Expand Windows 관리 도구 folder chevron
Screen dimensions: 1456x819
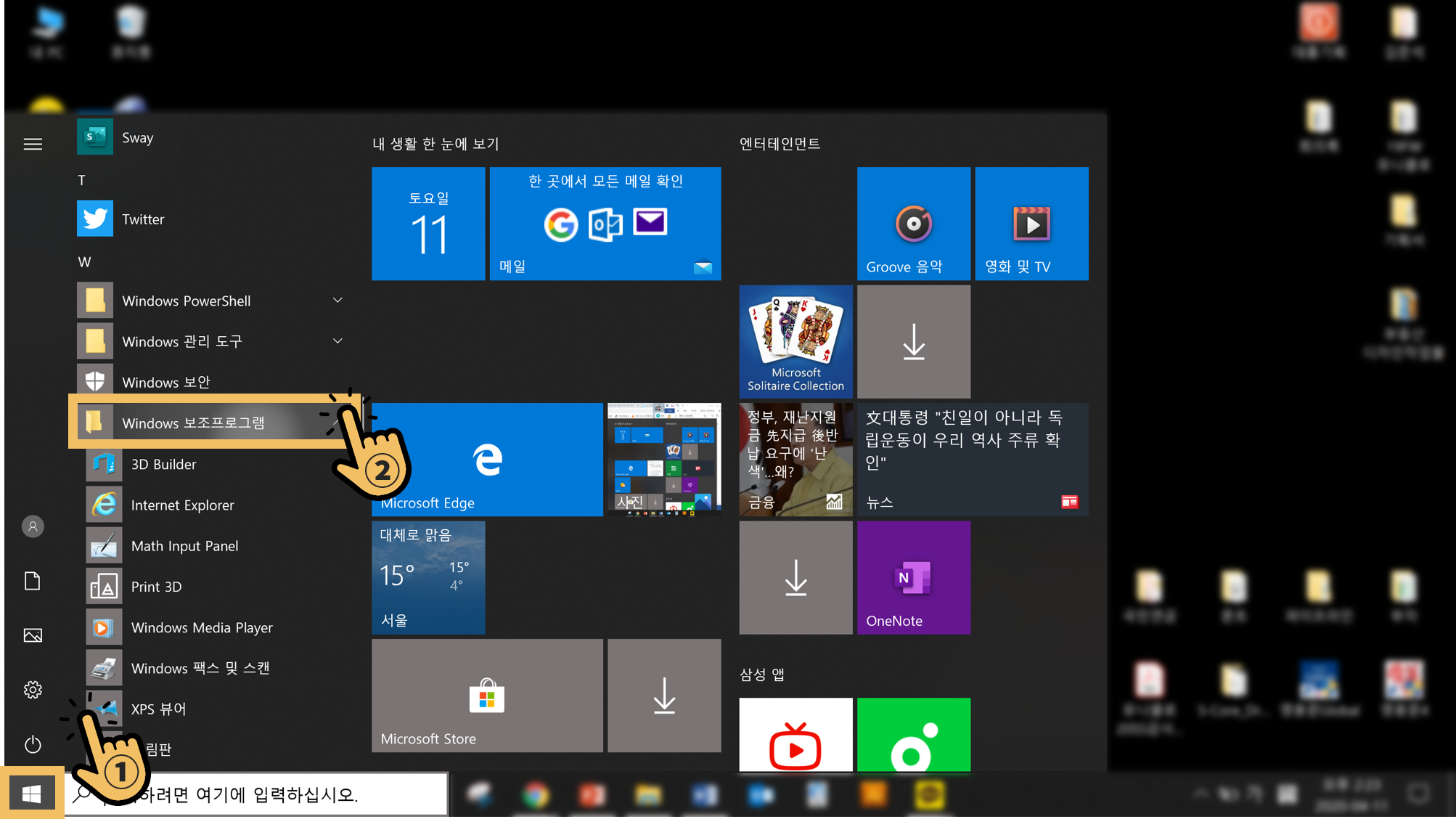(338, 341)
